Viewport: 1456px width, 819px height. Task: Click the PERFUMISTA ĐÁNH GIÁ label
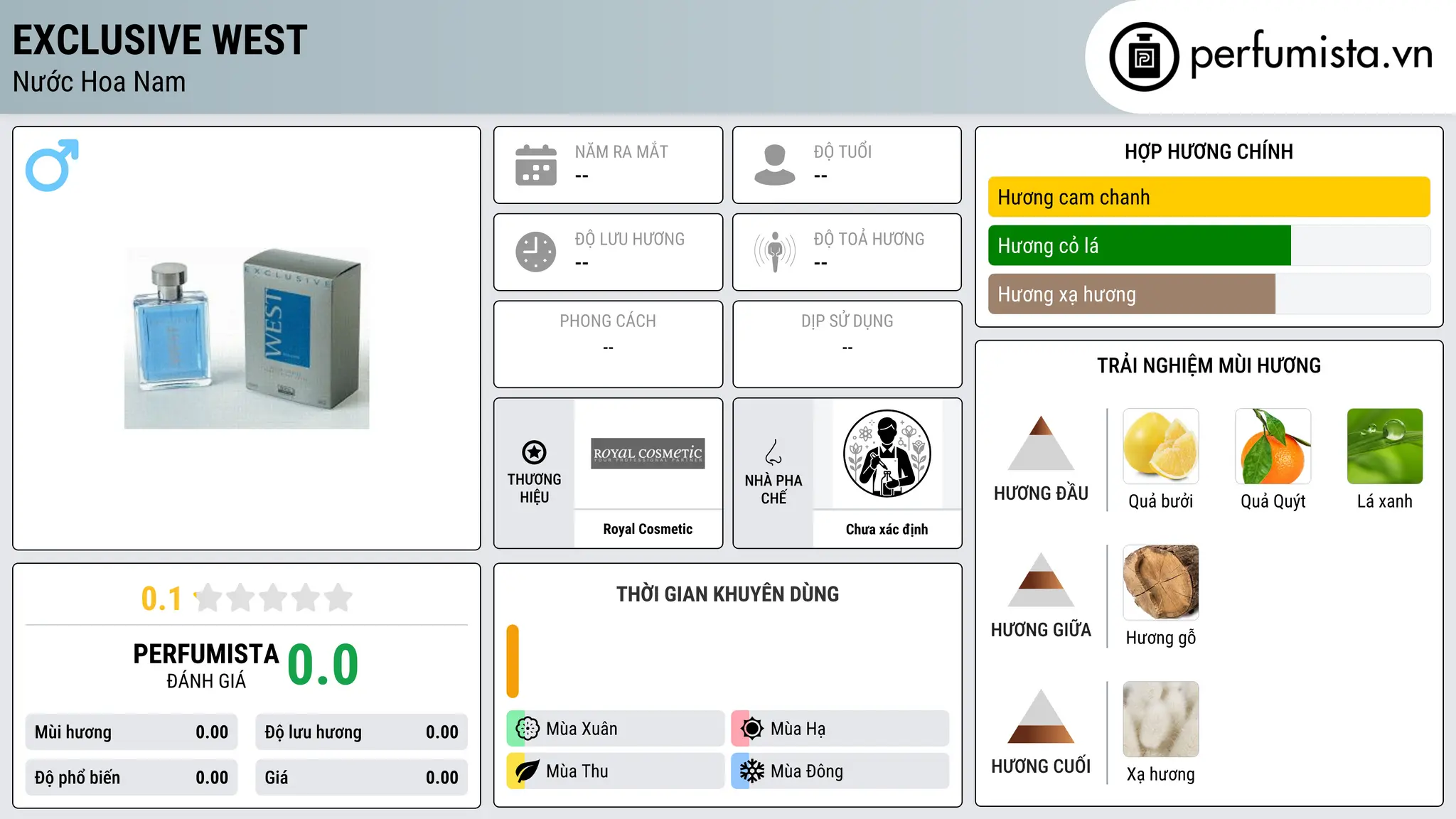click(x=206, y=665)
